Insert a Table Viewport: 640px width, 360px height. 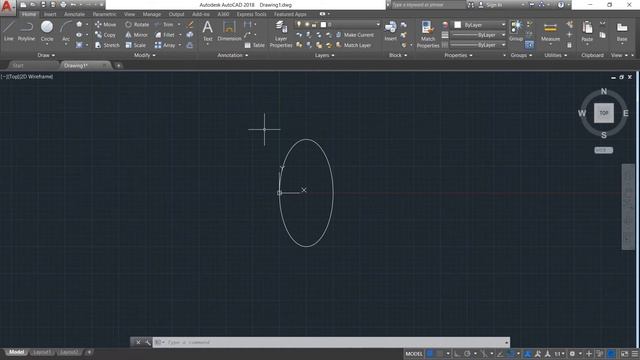pyautogui.click(x=254, y=45)
